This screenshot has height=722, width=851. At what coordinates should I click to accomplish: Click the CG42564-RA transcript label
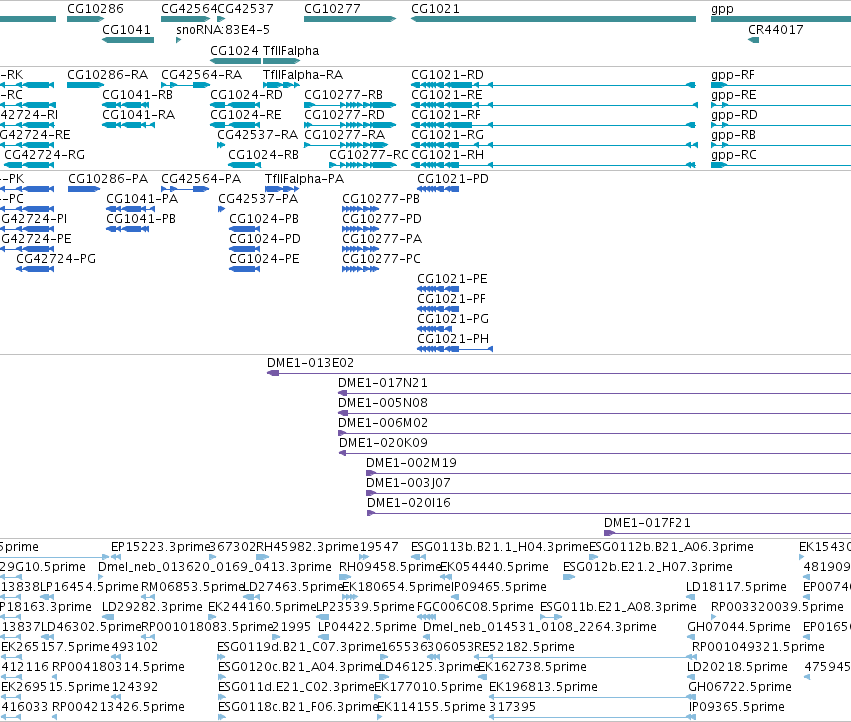pos(201,75)
